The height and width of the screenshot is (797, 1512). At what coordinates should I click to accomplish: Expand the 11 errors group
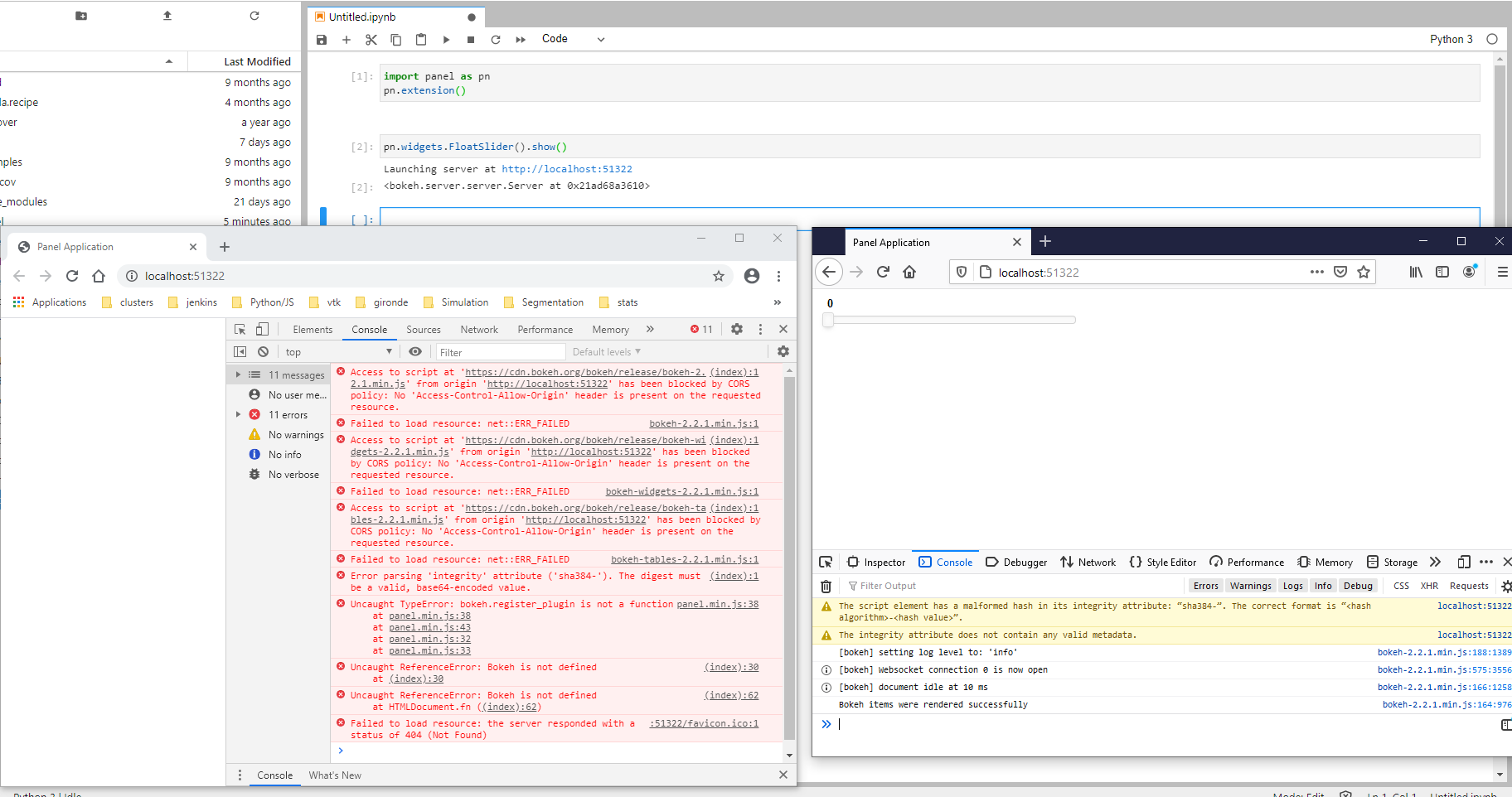tap(238, 415)
